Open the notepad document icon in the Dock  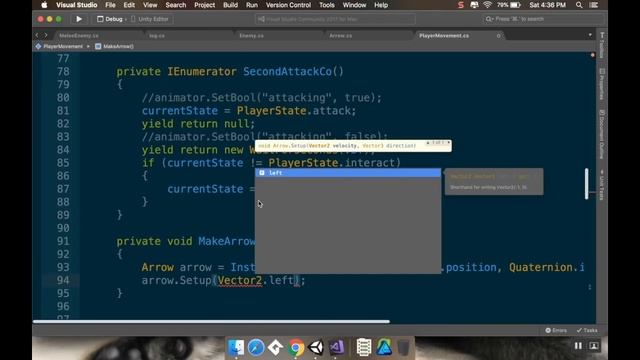(364, 347)
